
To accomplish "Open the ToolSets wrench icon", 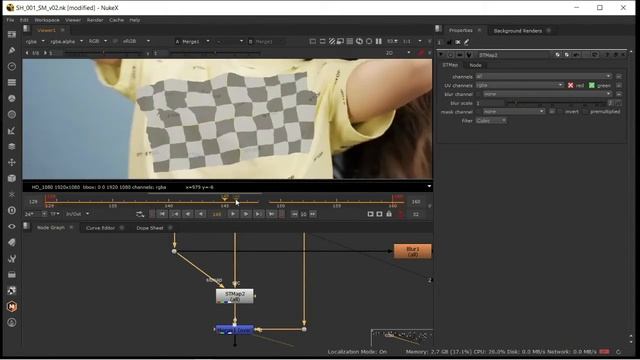I will click(12, 258).
